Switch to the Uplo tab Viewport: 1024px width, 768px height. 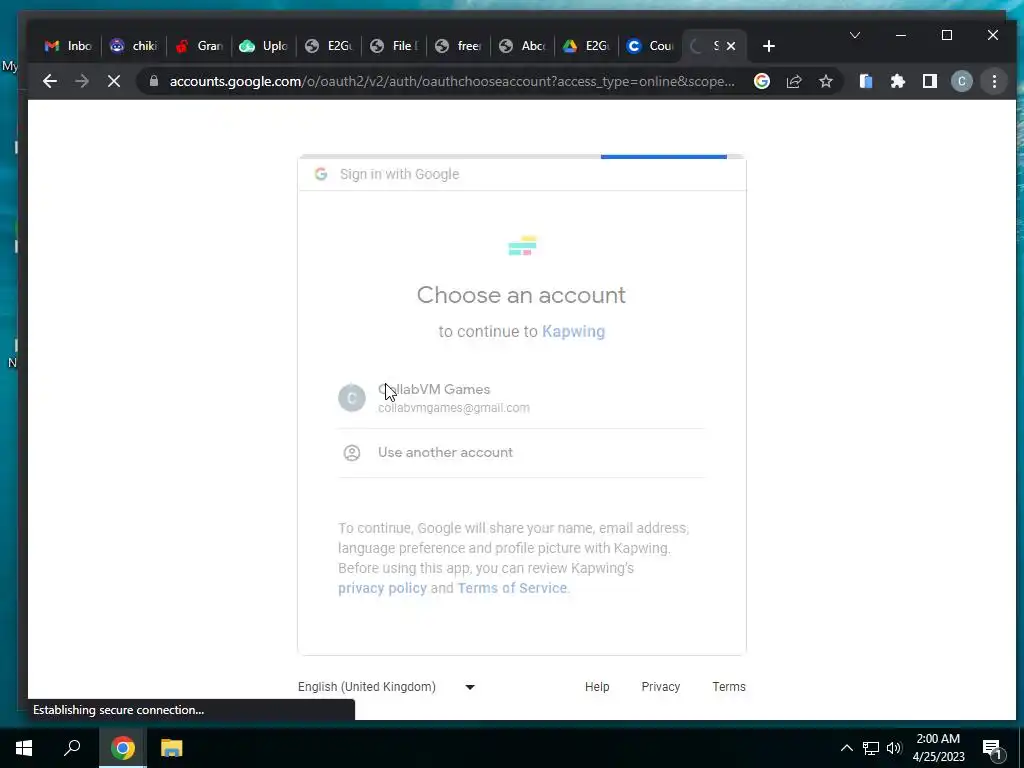264,46
